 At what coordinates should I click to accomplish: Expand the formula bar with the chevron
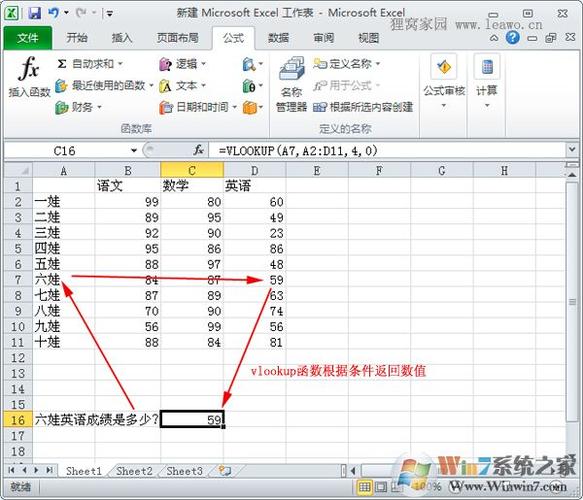click(x=572, y=150)
